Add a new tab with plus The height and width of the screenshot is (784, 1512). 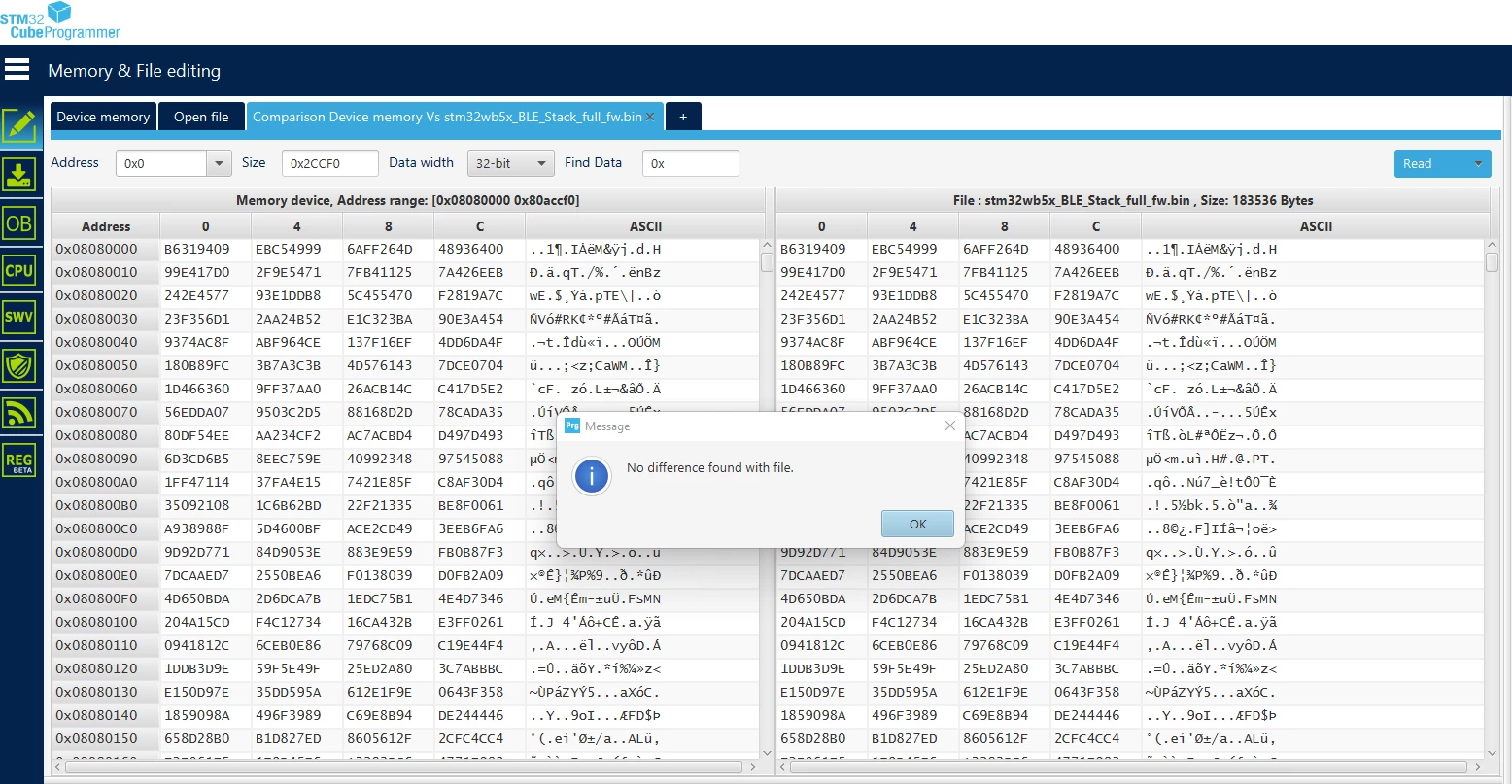(683, 117)
